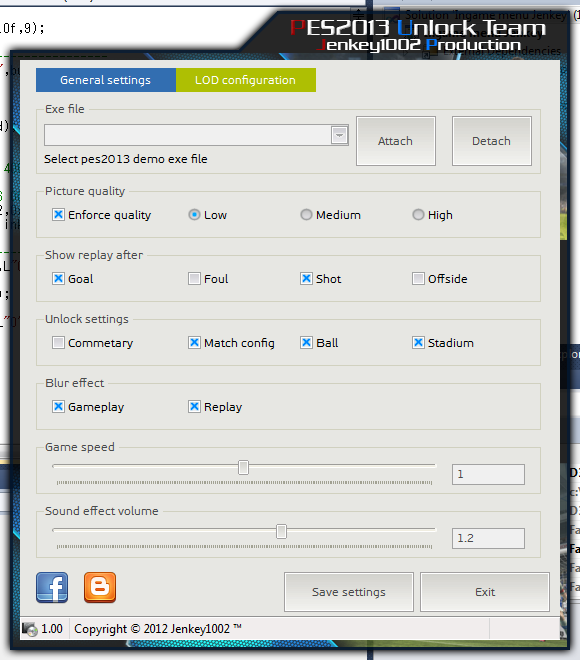Select the Medium picture quality option
The width and height of the screenshot is (580, 660).
(x=306, y=215)
